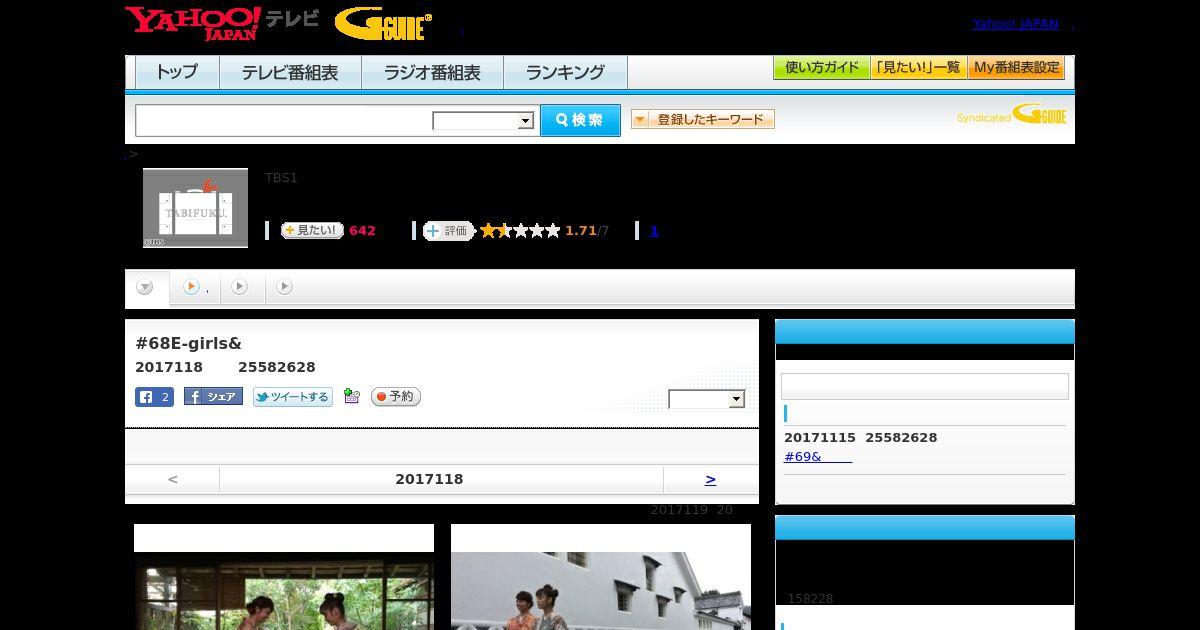This screenshot has height=630, width=1200.
Task: Open the 使い方ガイド button
Action: tap(822, 68)
